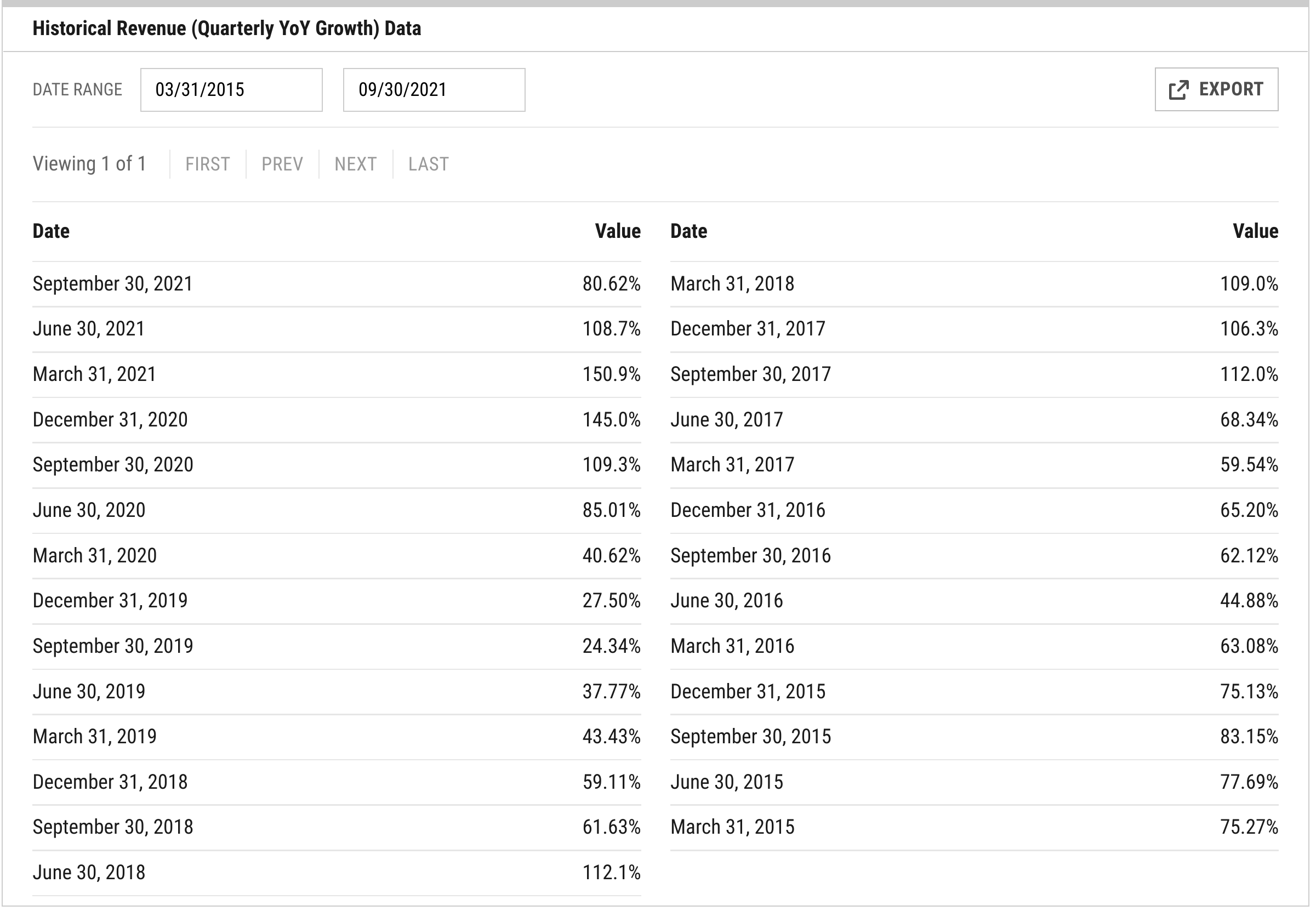Select the September 30, 2019 date
The height and width of the screenshot is (911, 1316).
pos(113,646)
